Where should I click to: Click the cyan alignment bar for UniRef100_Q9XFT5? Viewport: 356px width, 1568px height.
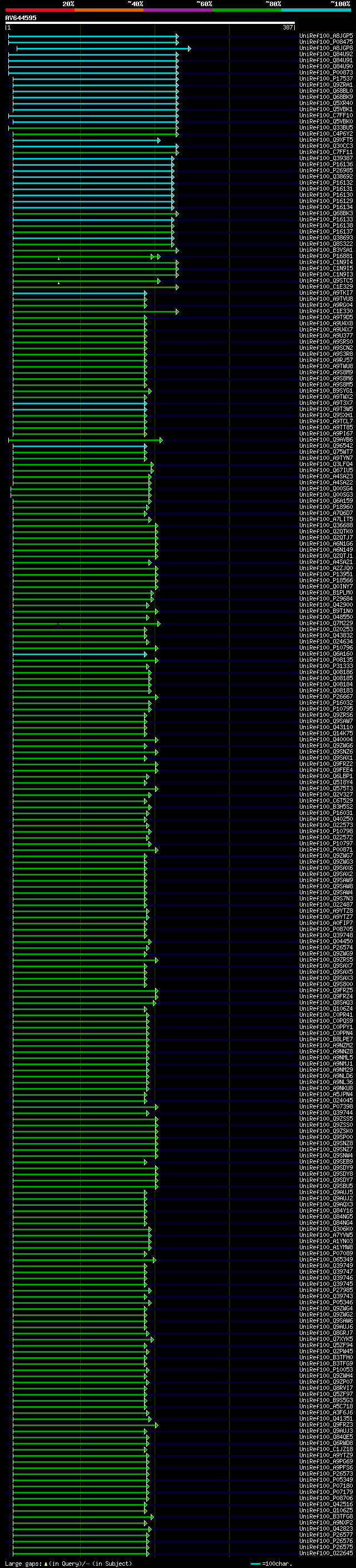(86, 141)
